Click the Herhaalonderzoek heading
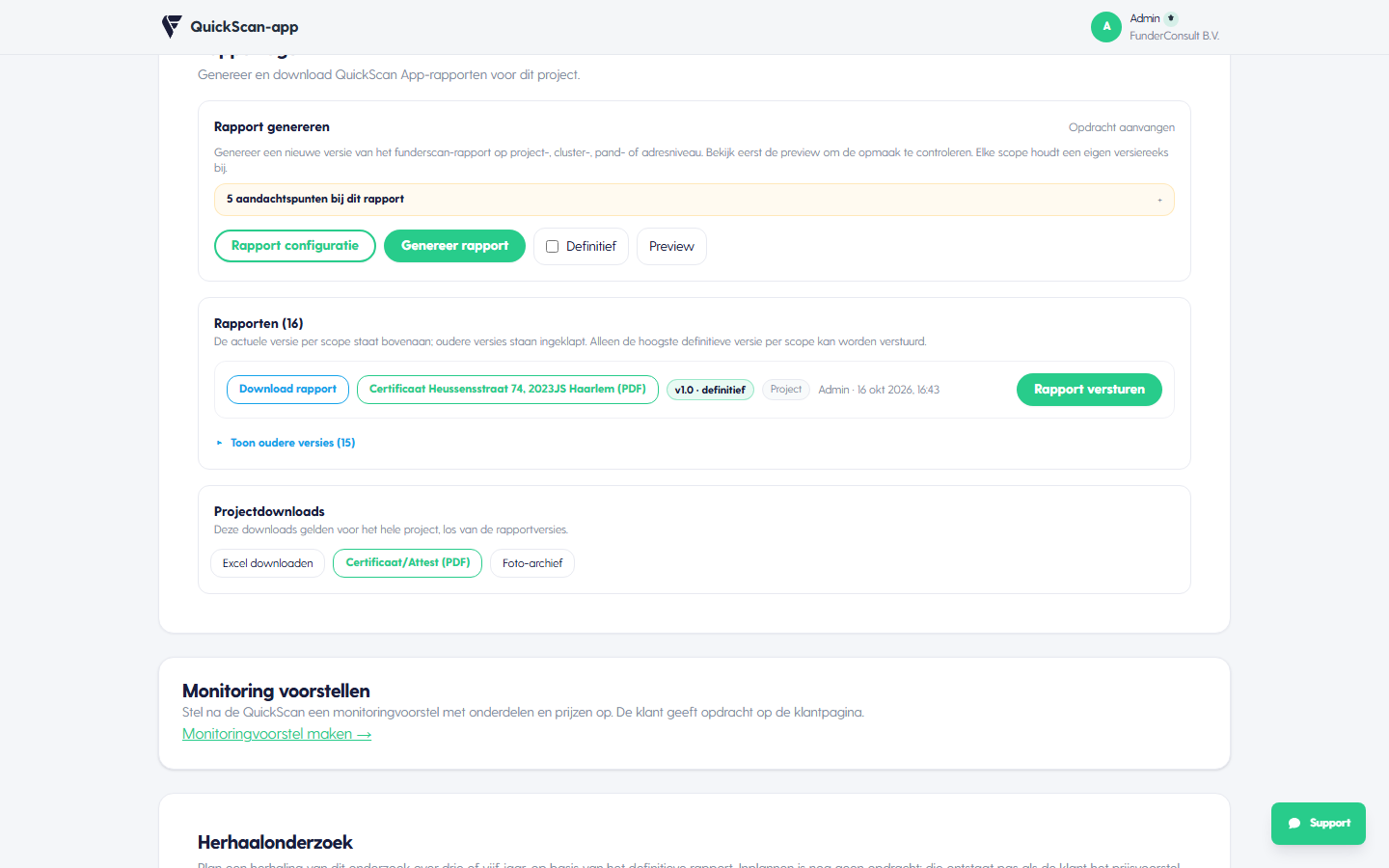The image size is (1389, 868). click(x=275, y=842)
